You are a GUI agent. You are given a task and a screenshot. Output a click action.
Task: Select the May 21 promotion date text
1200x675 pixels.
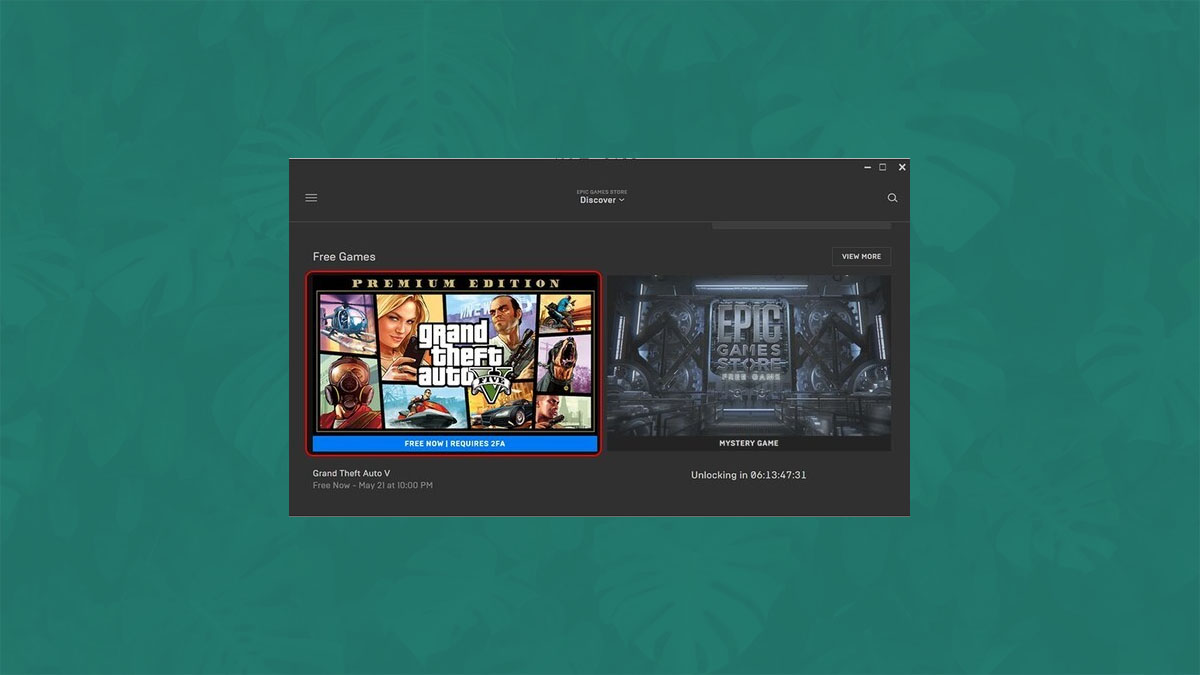pos(372,485)
